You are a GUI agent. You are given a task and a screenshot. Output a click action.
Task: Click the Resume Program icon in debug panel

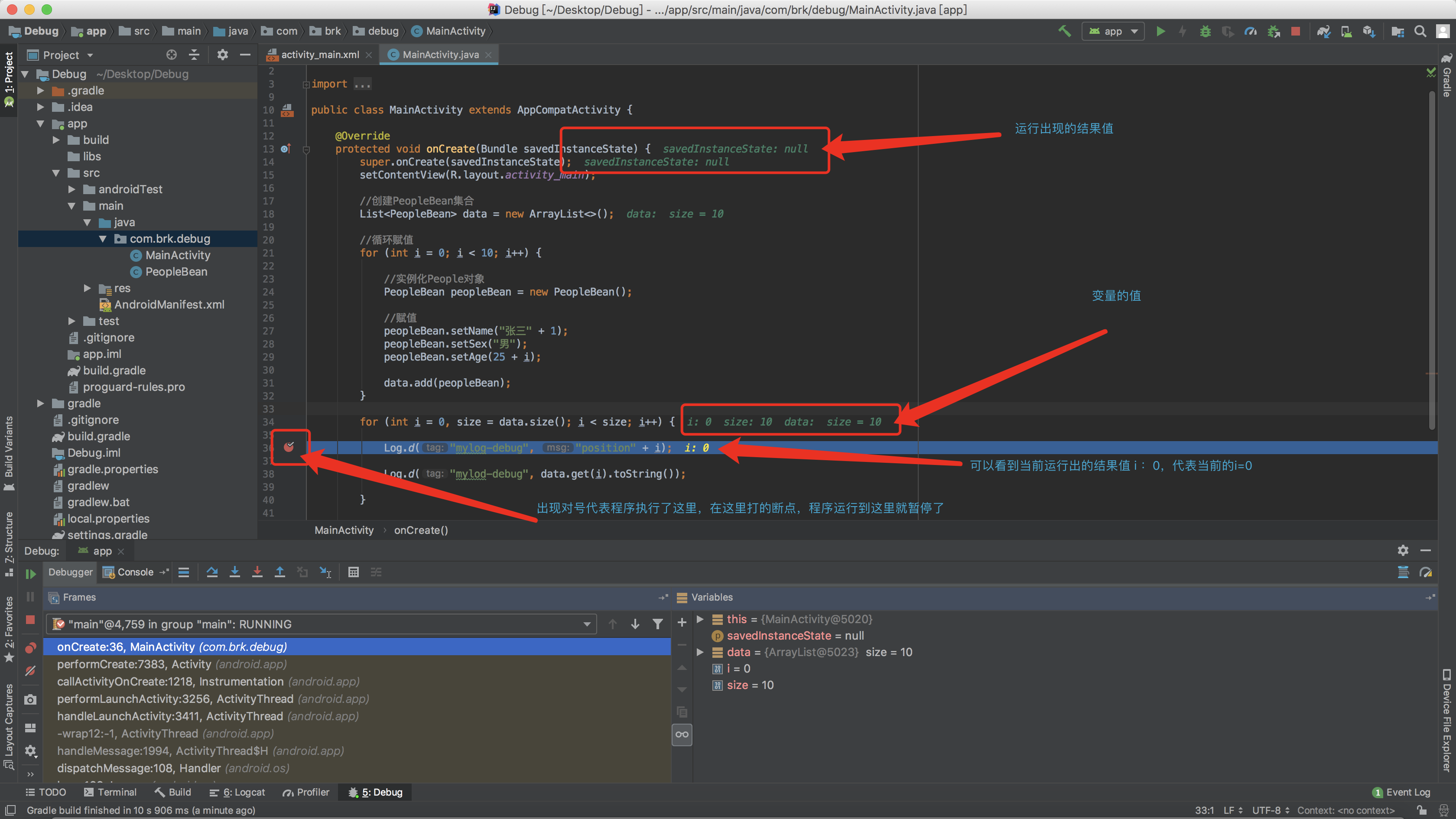[x=30, y=574]
